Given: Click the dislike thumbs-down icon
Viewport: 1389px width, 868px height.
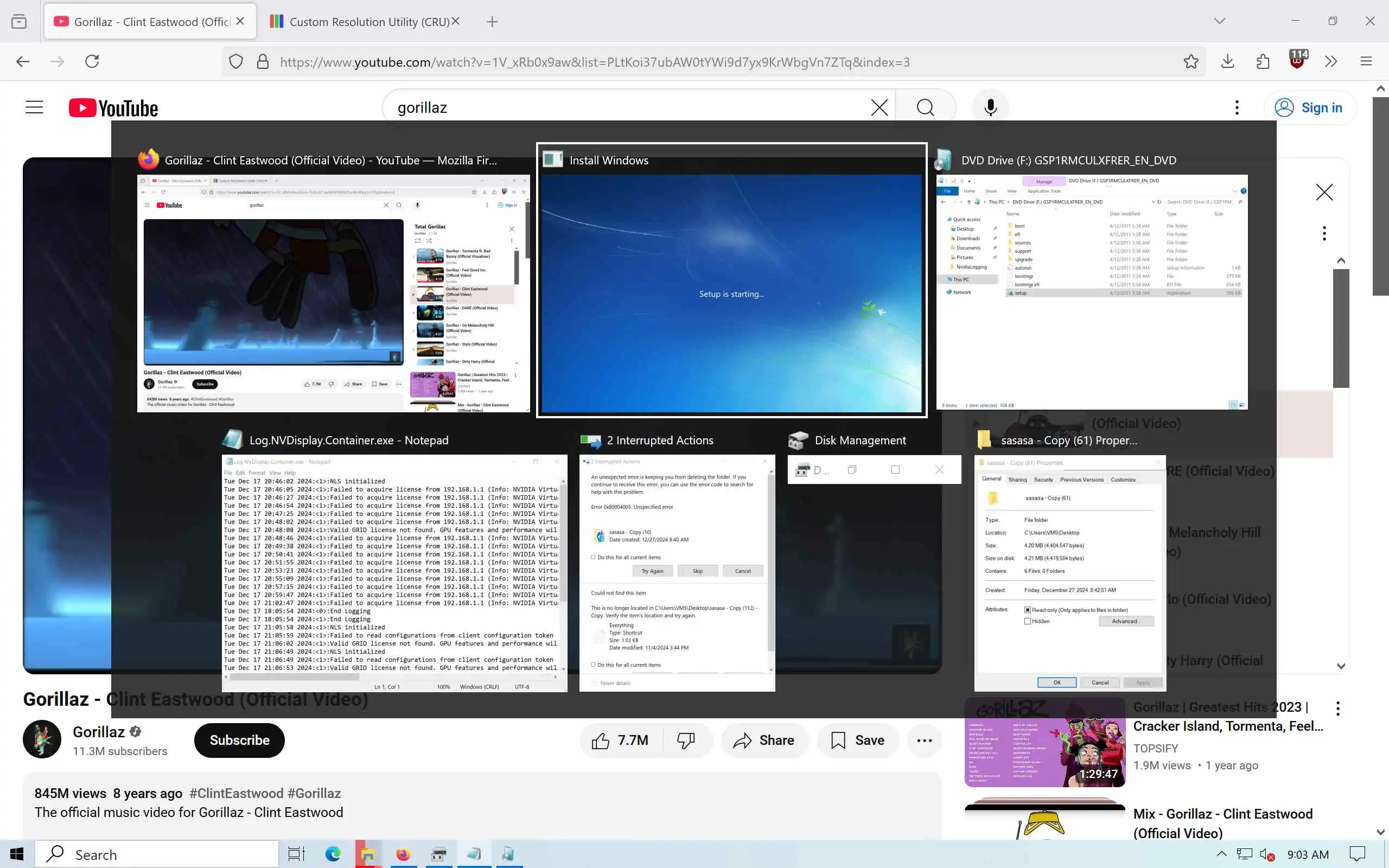Looking at the screenshot, I should [x=685, y=741].
